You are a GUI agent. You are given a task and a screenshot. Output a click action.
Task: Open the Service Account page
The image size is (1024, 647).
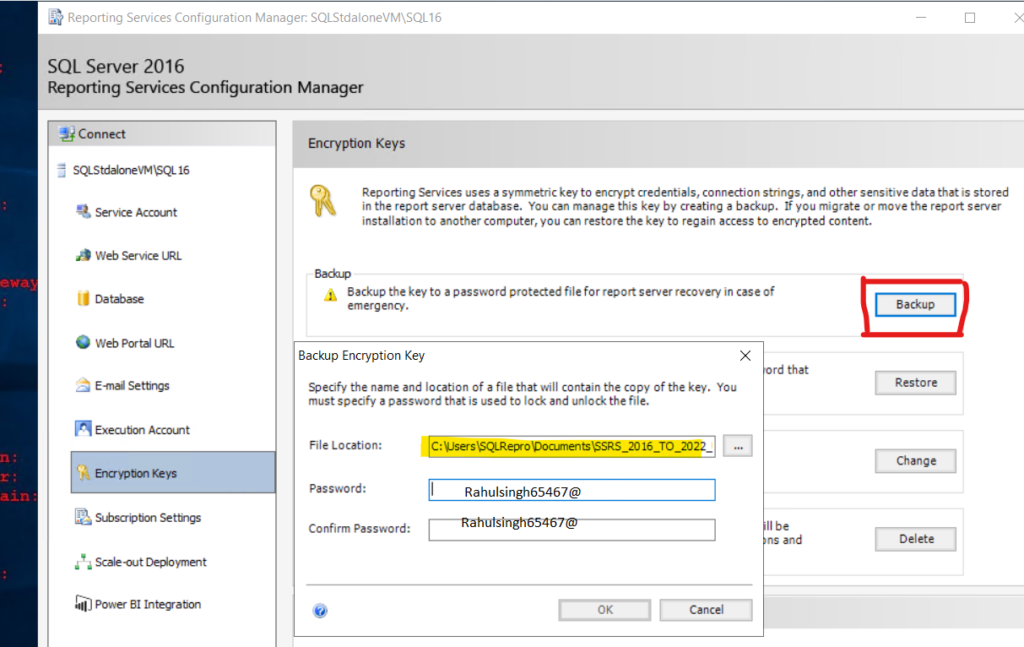pos(136,212)
